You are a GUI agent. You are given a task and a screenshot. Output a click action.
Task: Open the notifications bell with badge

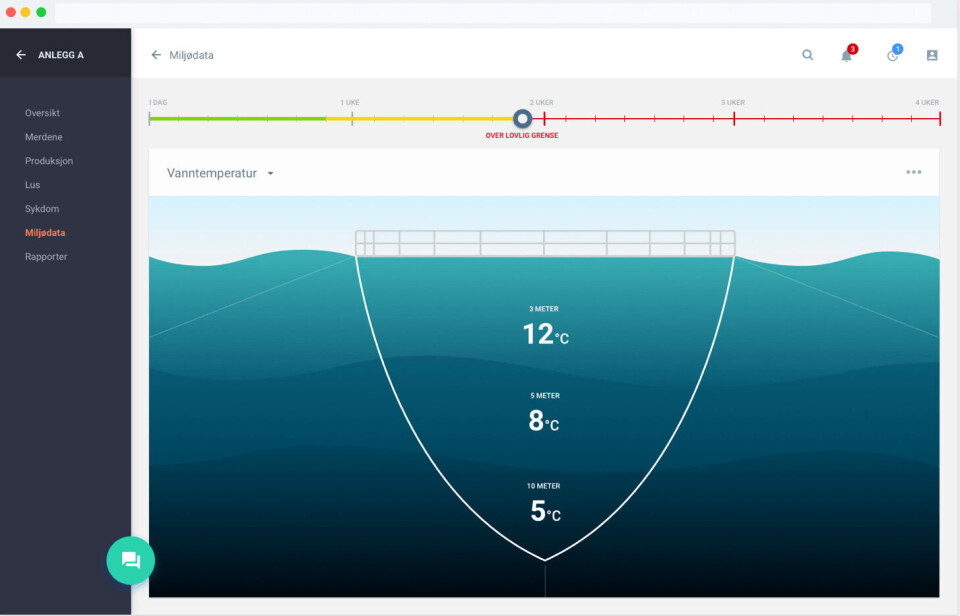tap(847, 55)
